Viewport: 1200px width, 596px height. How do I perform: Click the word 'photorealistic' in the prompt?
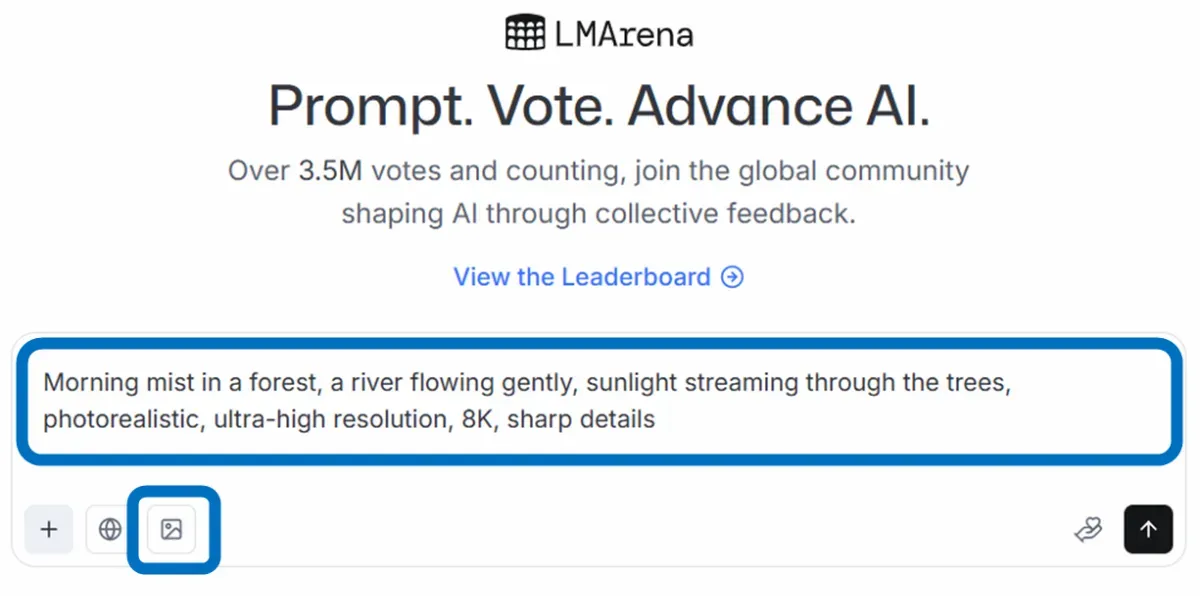pos(121,419)
